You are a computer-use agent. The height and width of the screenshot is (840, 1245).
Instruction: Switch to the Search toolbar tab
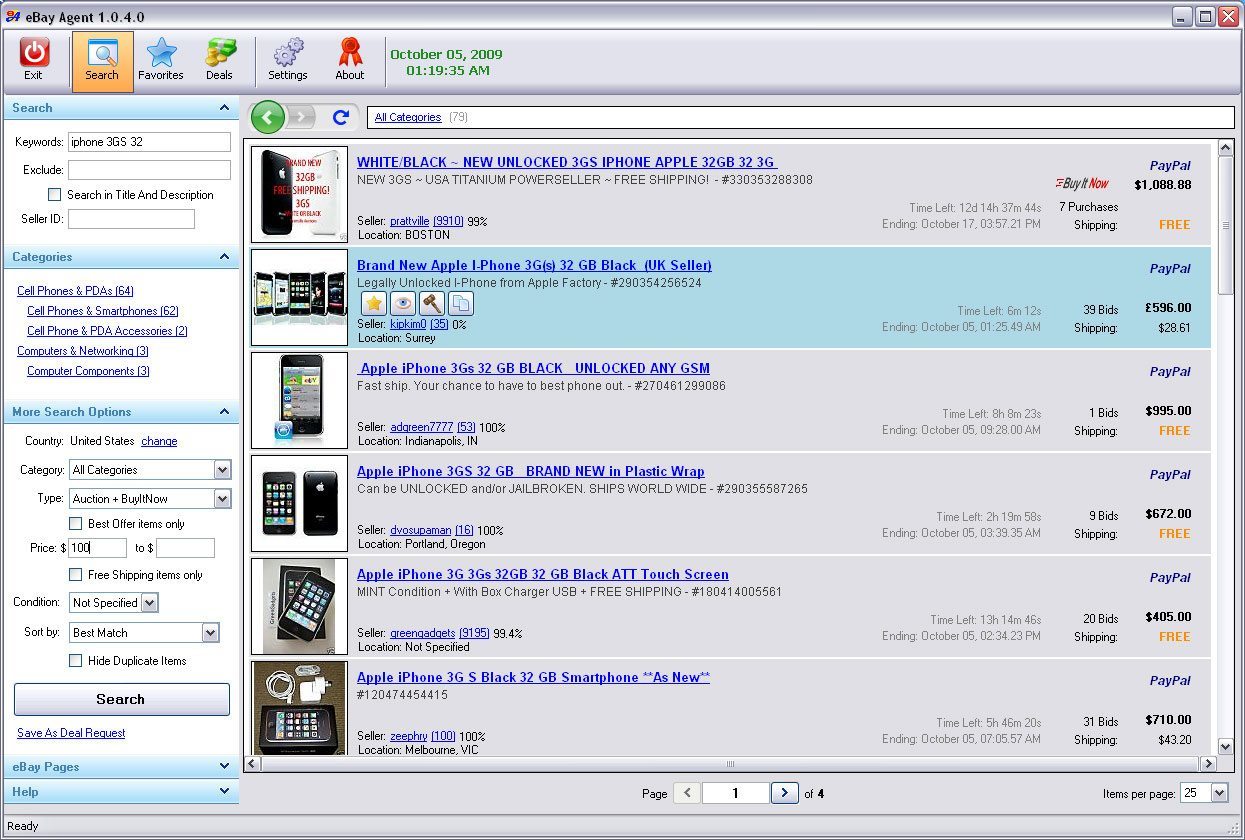pos(102,58)
